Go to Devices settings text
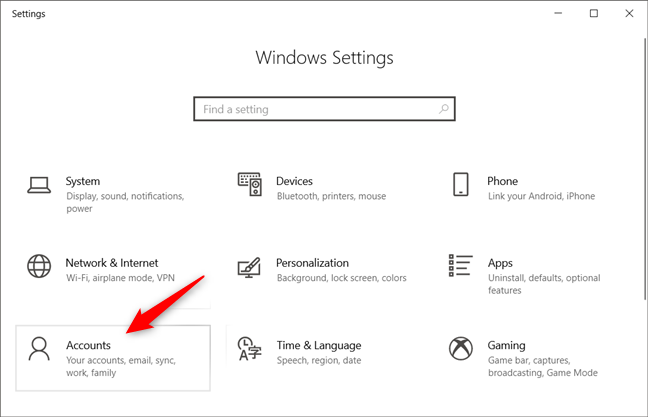The width and height of the screenshot is (648, 417). click(x=294, y=181)
